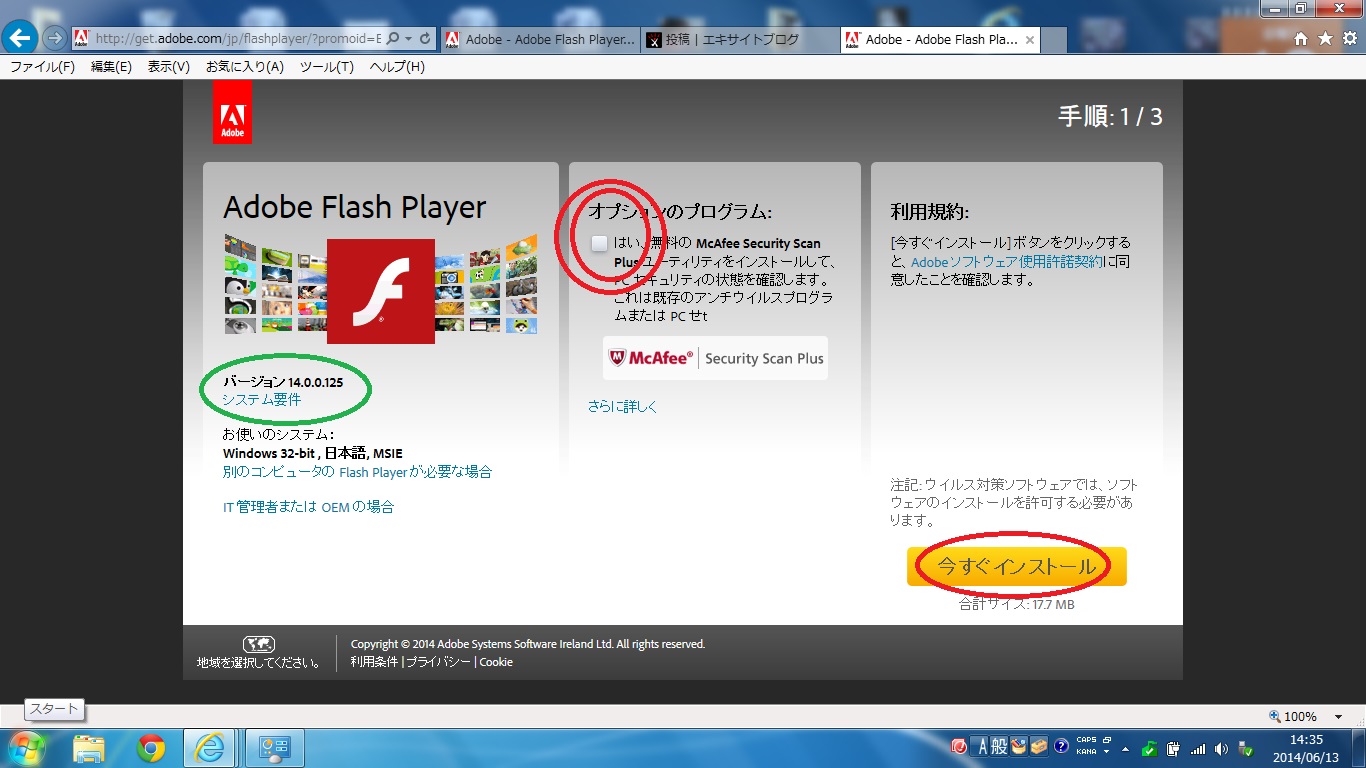Open the IME pad toolbox icon

point(1020,745)
